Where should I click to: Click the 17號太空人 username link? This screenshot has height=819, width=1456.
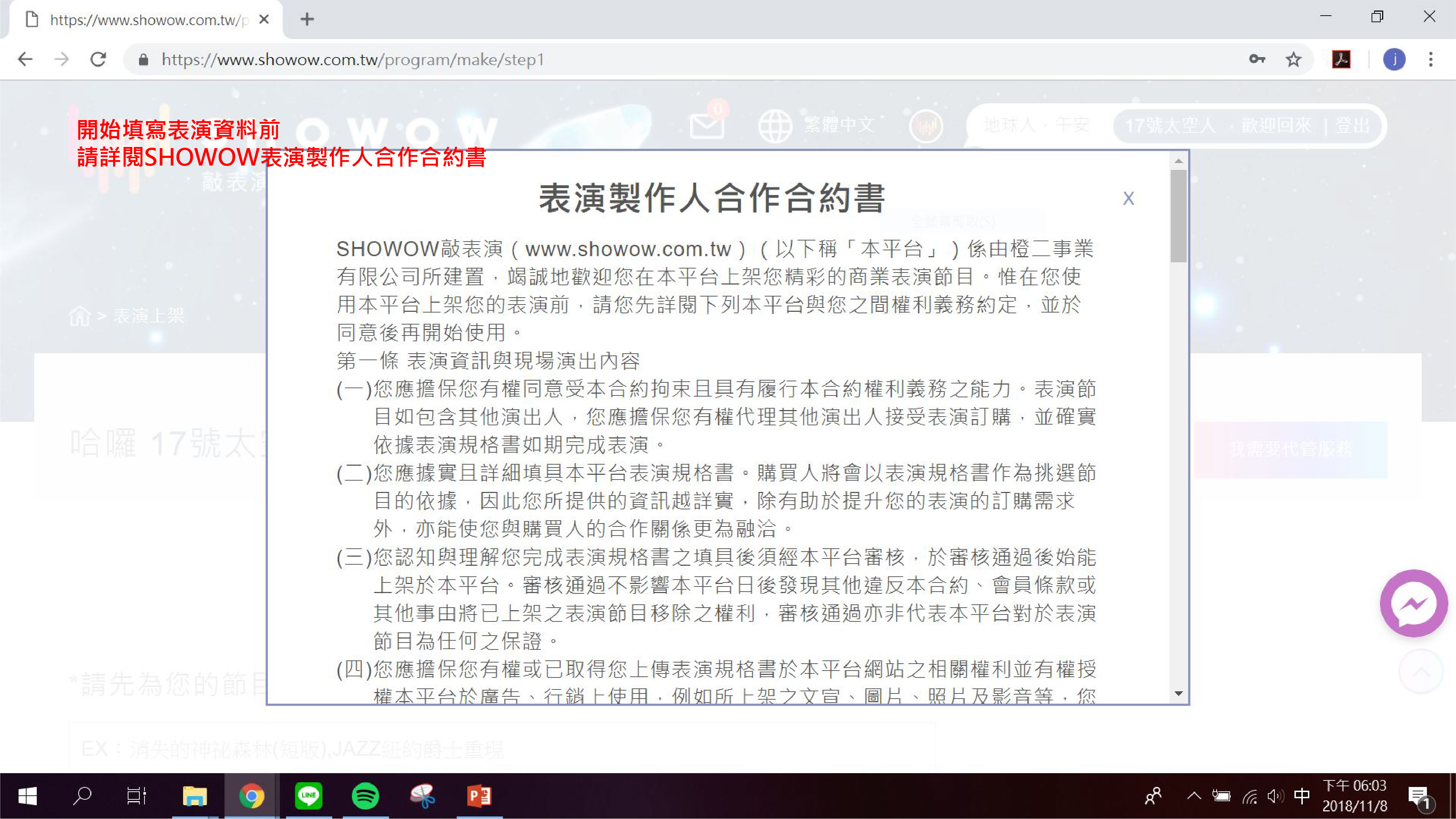pyautogui.click(x=1170, y=125)
